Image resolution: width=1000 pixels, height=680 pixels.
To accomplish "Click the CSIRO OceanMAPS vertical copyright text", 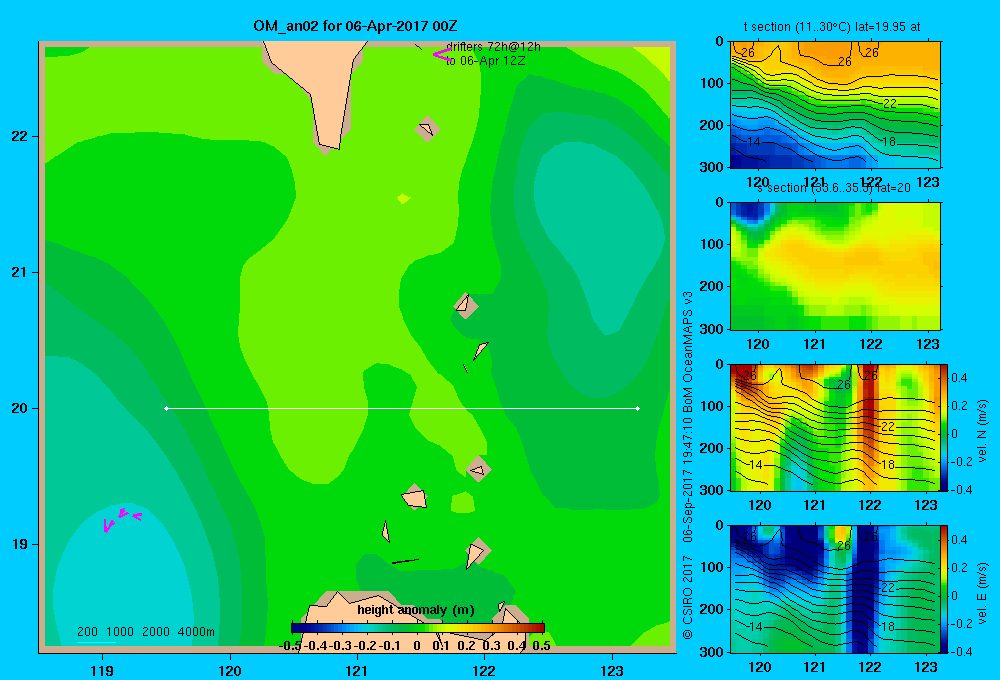I will (688, 465).
